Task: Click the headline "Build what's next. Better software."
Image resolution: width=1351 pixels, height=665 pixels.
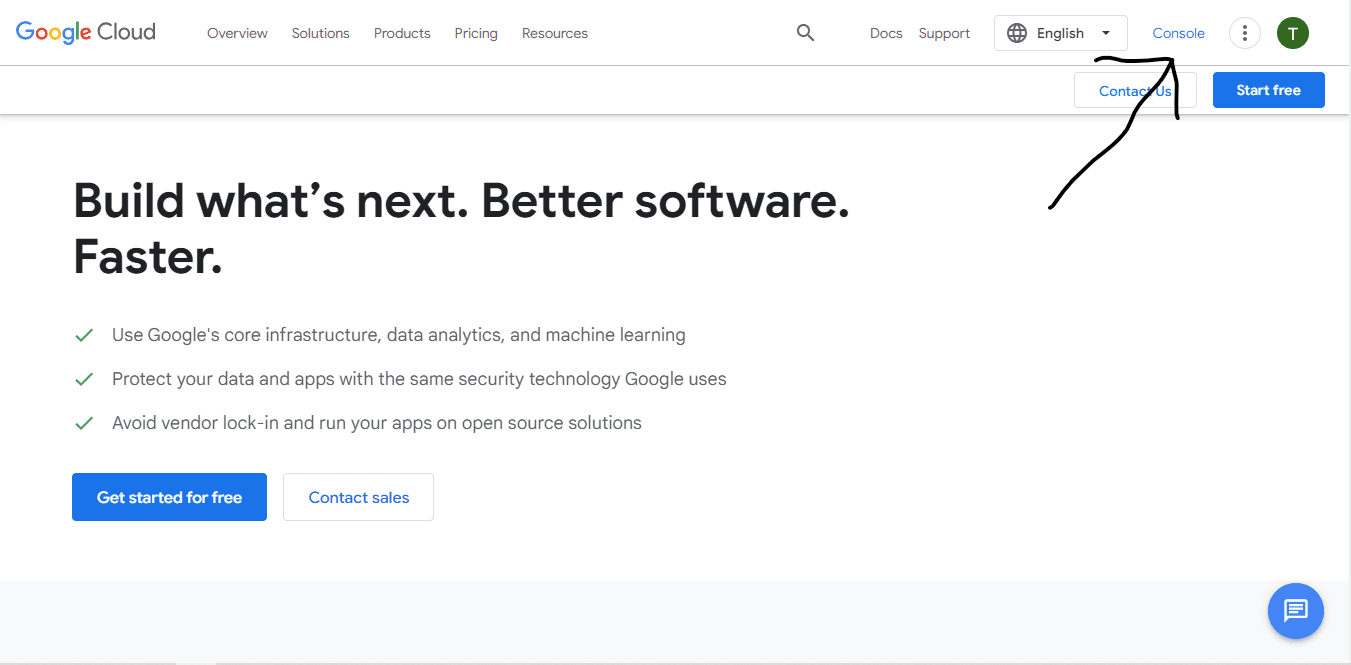Action: point(461,201)
